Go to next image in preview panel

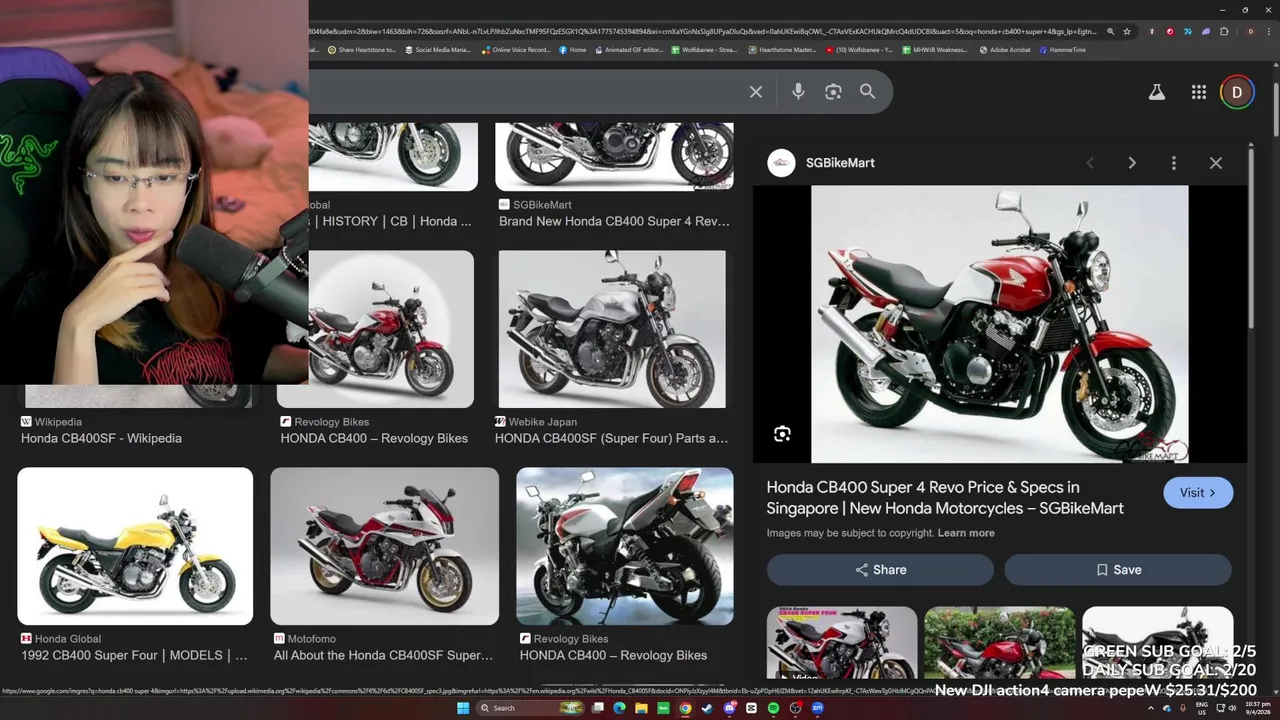[1132, 163]
